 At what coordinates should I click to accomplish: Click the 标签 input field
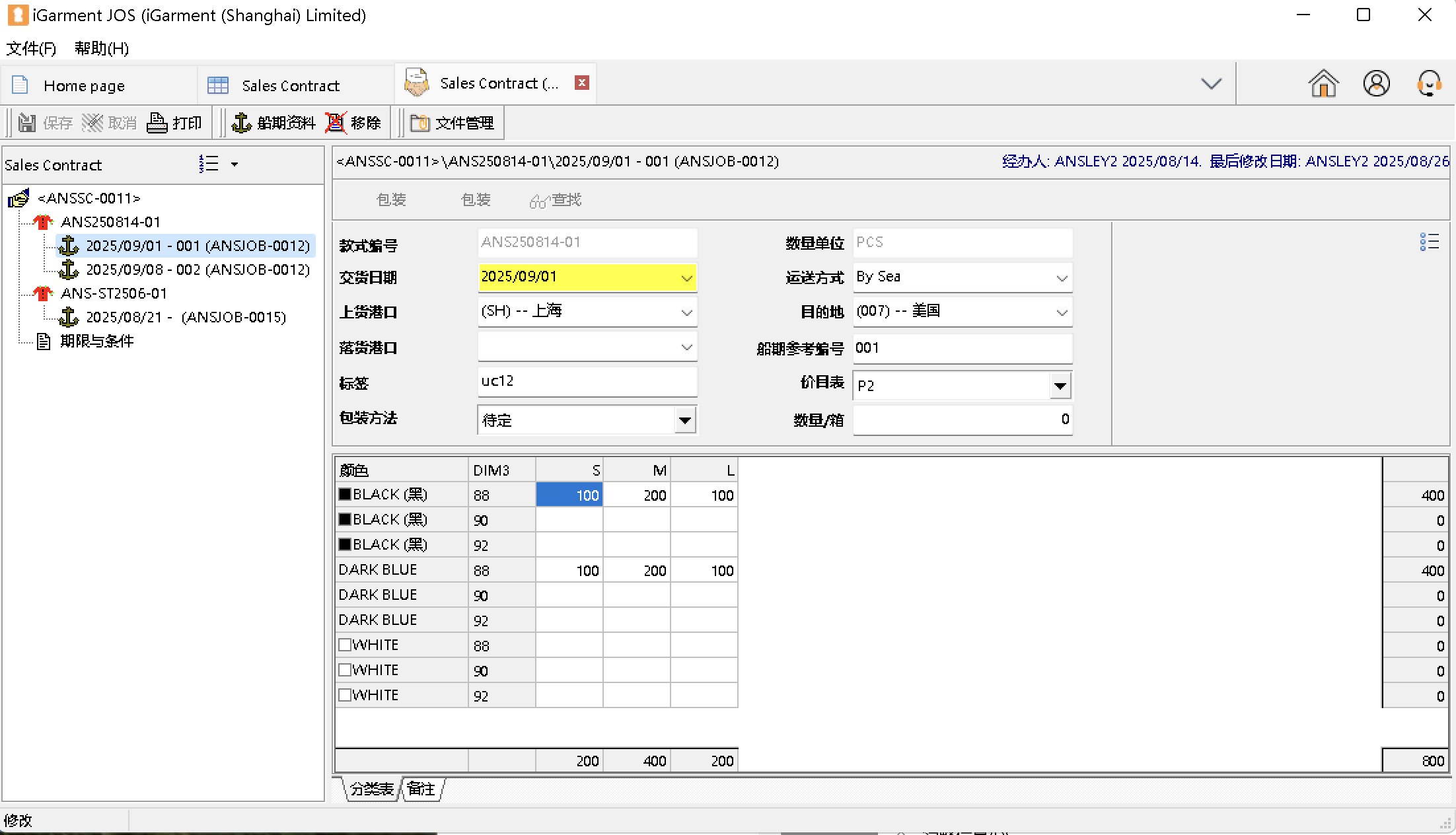587,381
